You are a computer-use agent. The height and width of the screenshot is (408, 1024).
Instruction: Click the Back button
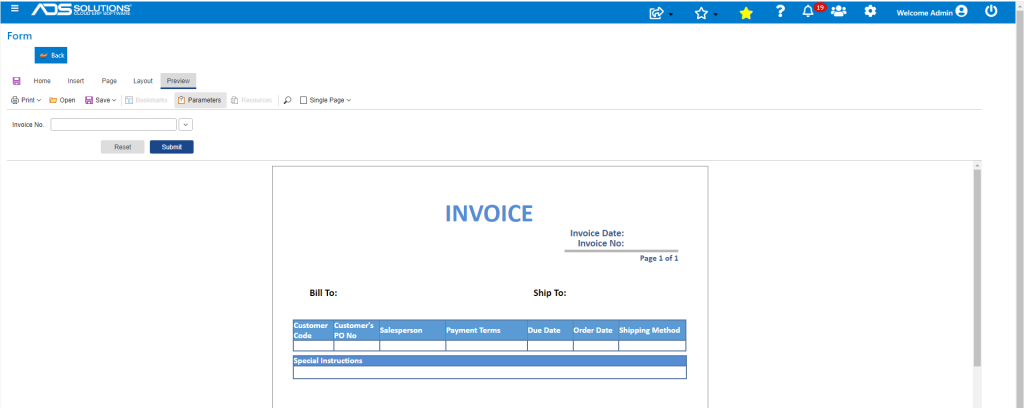(51, 55)
